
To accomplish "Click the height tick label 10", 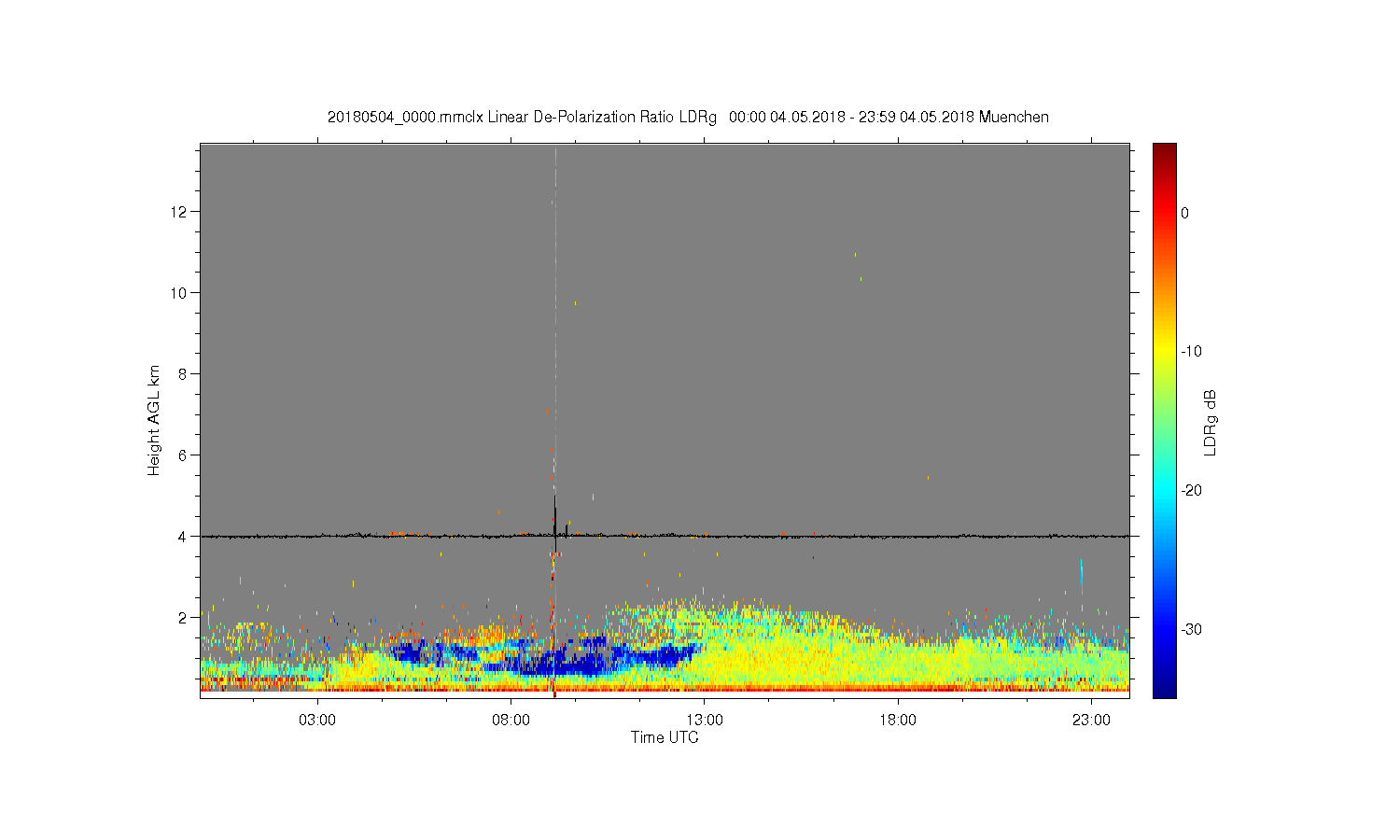I will [179, 293].
